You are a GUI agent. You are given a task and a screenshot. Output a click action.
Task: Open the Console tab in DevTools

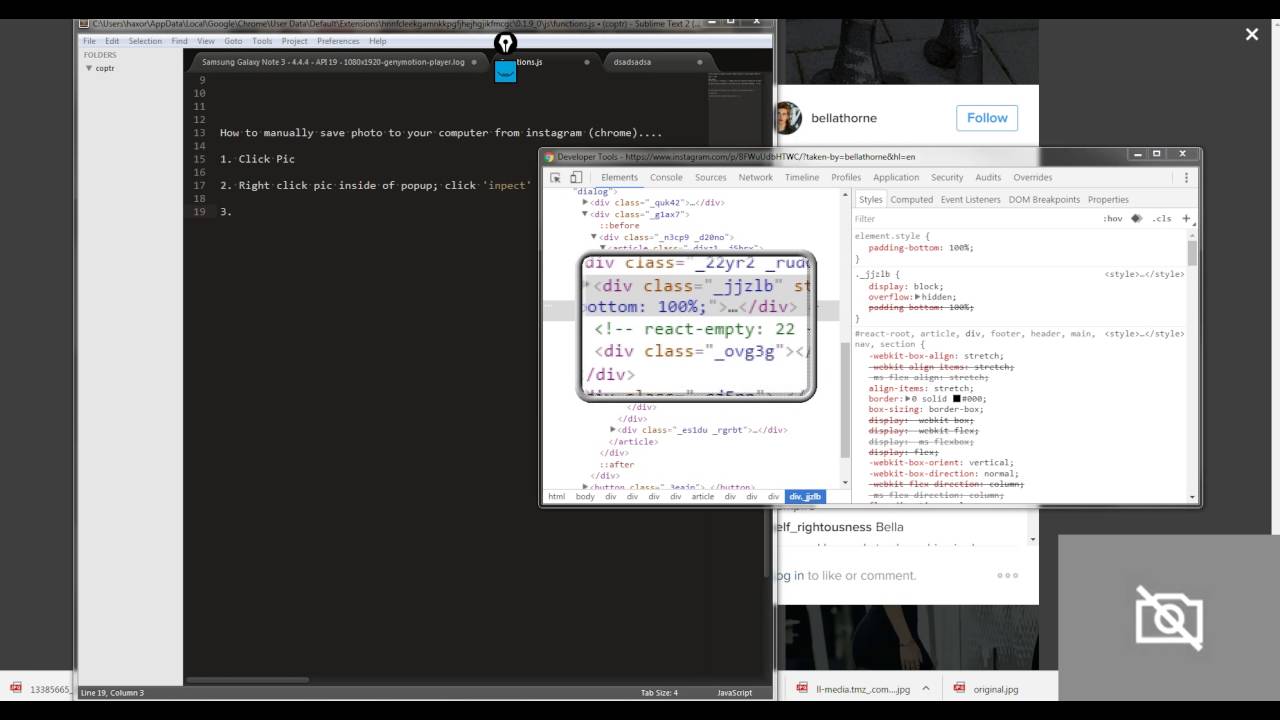click(x=666, y=177)
